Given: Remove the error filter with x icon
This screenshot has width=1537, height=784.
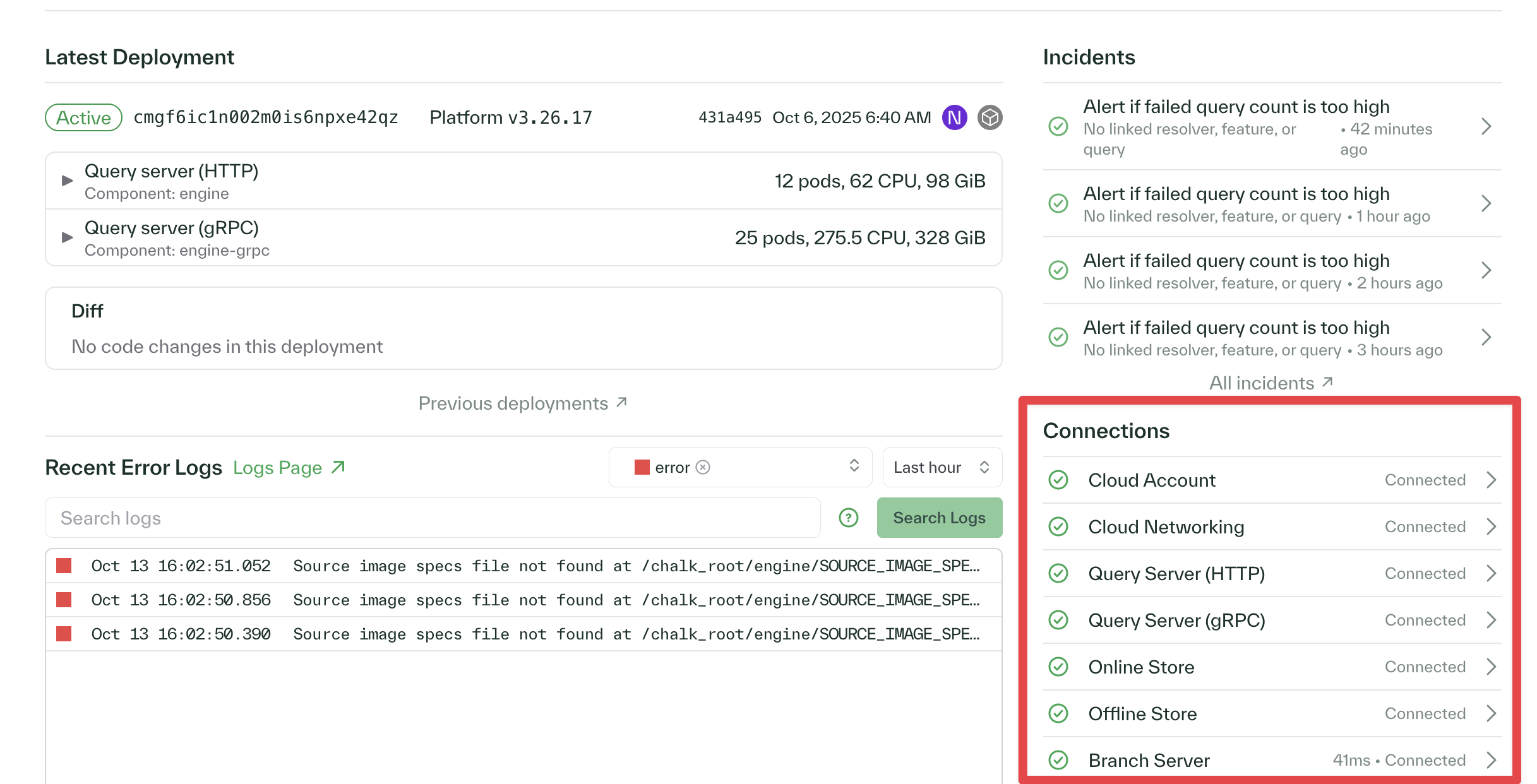Looking at the screenshot, I should (703, 467).
